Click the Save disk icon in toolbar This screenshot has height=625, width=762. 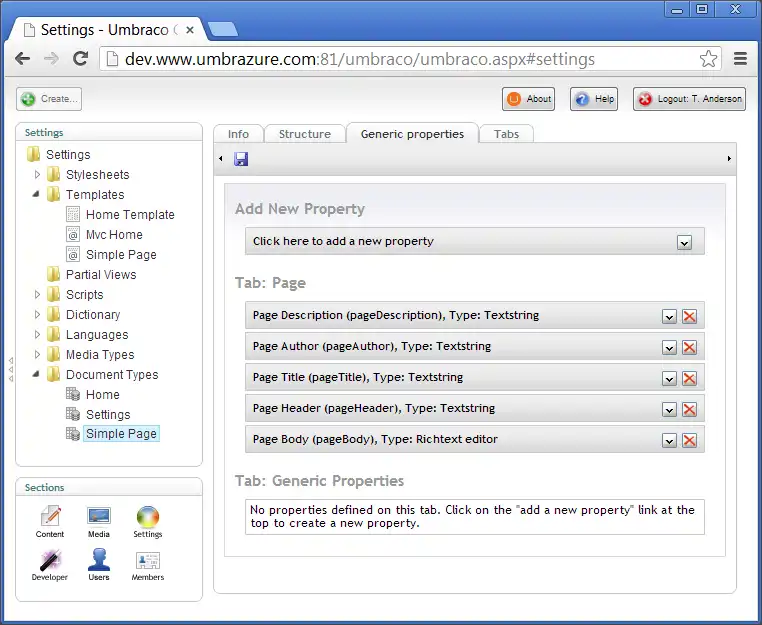tap(241, 159)
